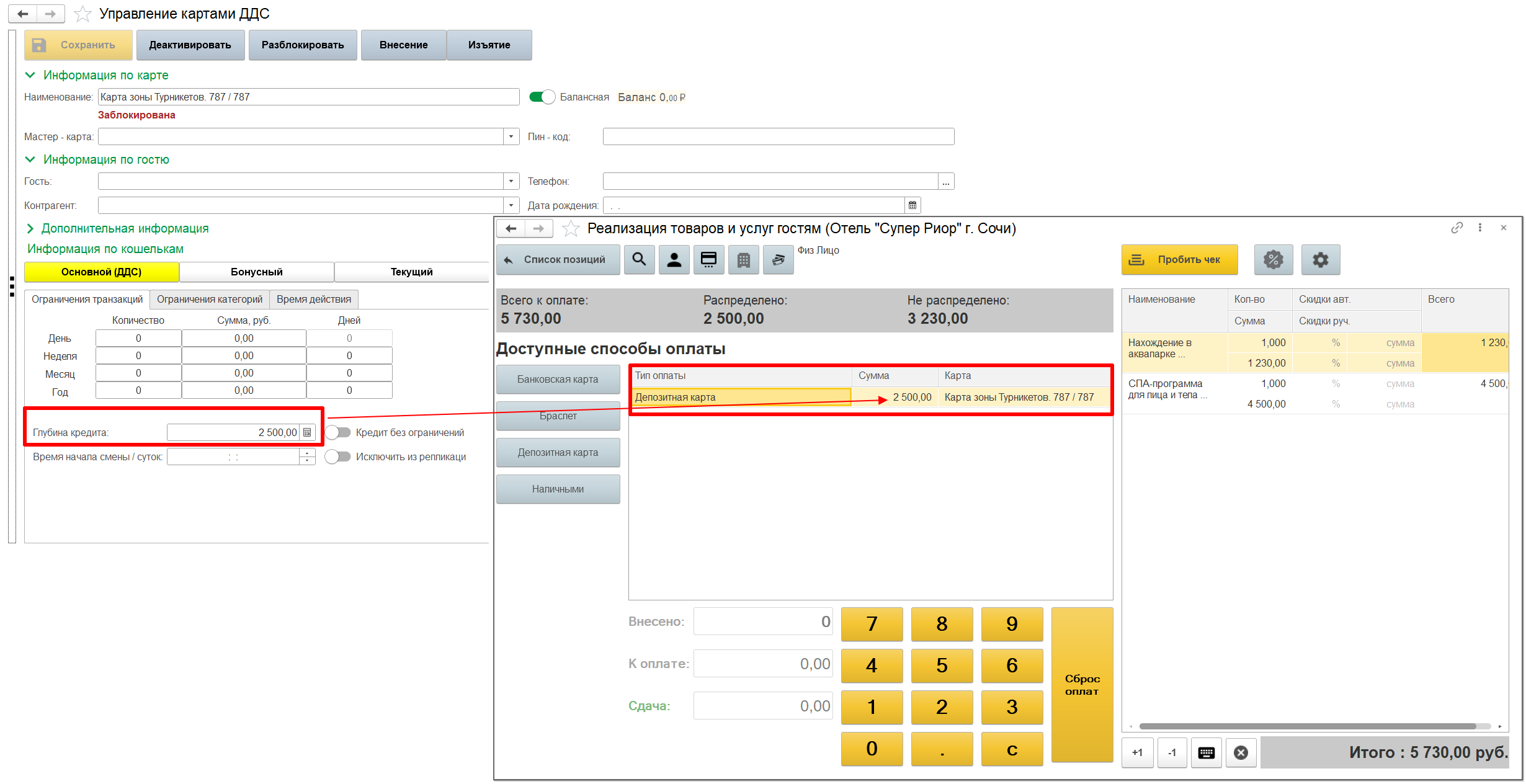The image size is (1526, 784).
Task: Go forward in the Управление картами ДДС window
Action: (x=50, y=14)
